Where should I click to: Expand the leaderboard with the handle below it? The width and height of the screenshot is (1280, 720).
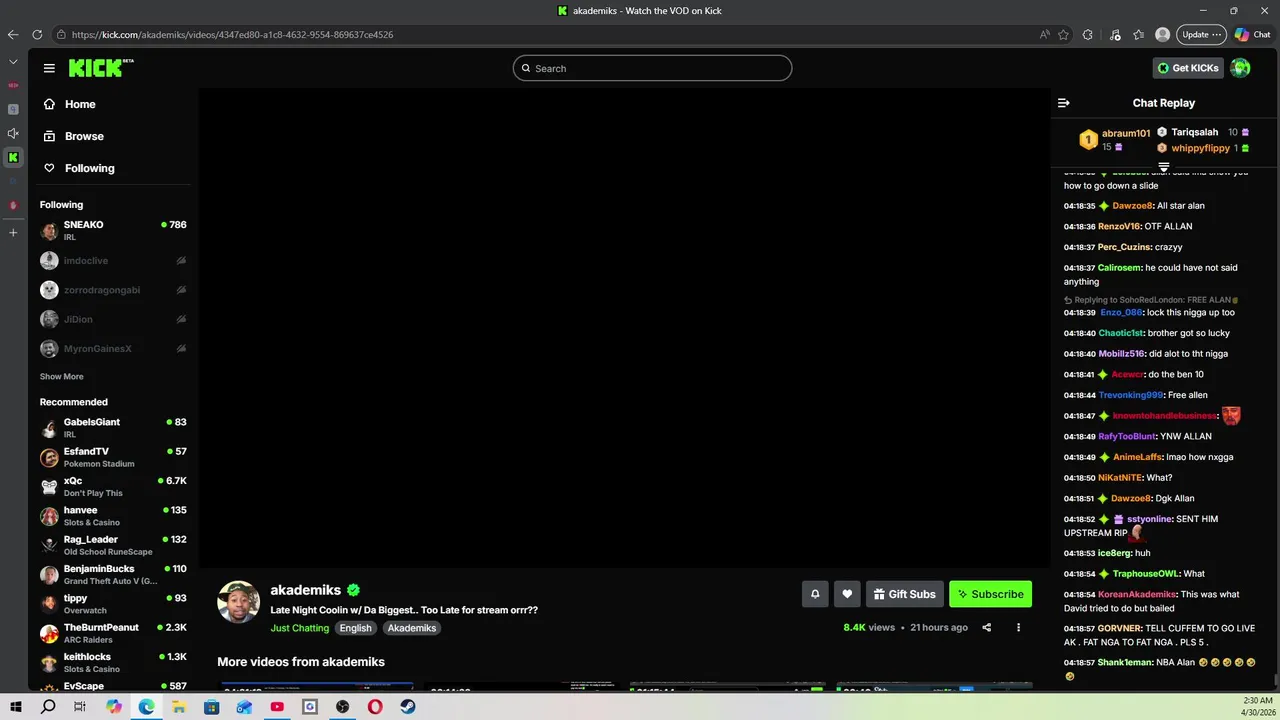tap(1163, 167)
